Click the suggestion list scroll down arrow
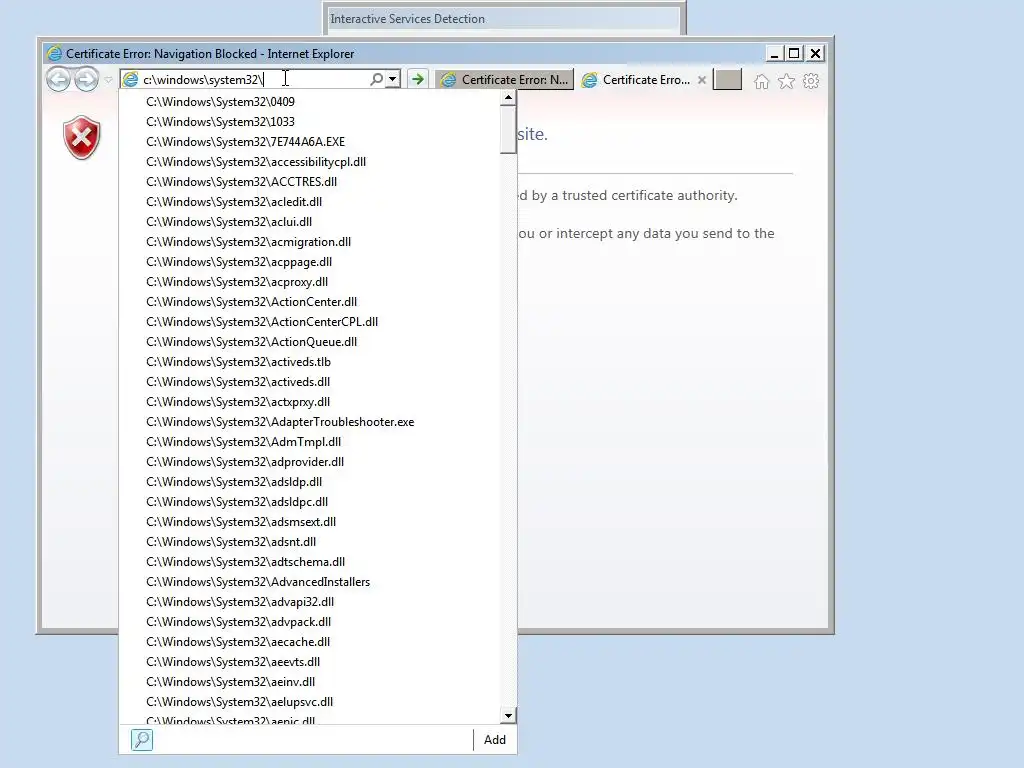The image size is (1024, 768). pyautogui.click(x=508, y=716)
